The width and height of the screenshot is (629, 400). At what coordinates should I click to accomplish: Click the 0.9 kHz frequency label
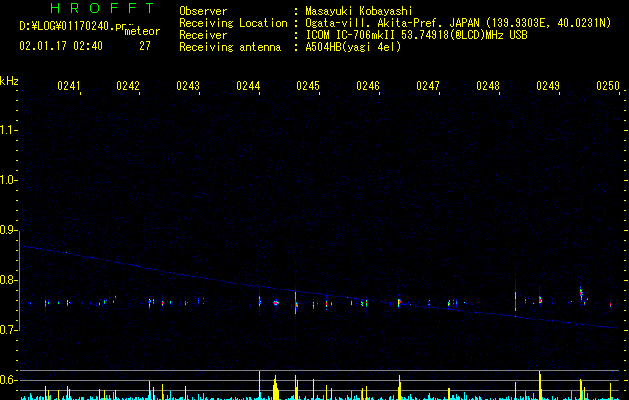(8, 230)
